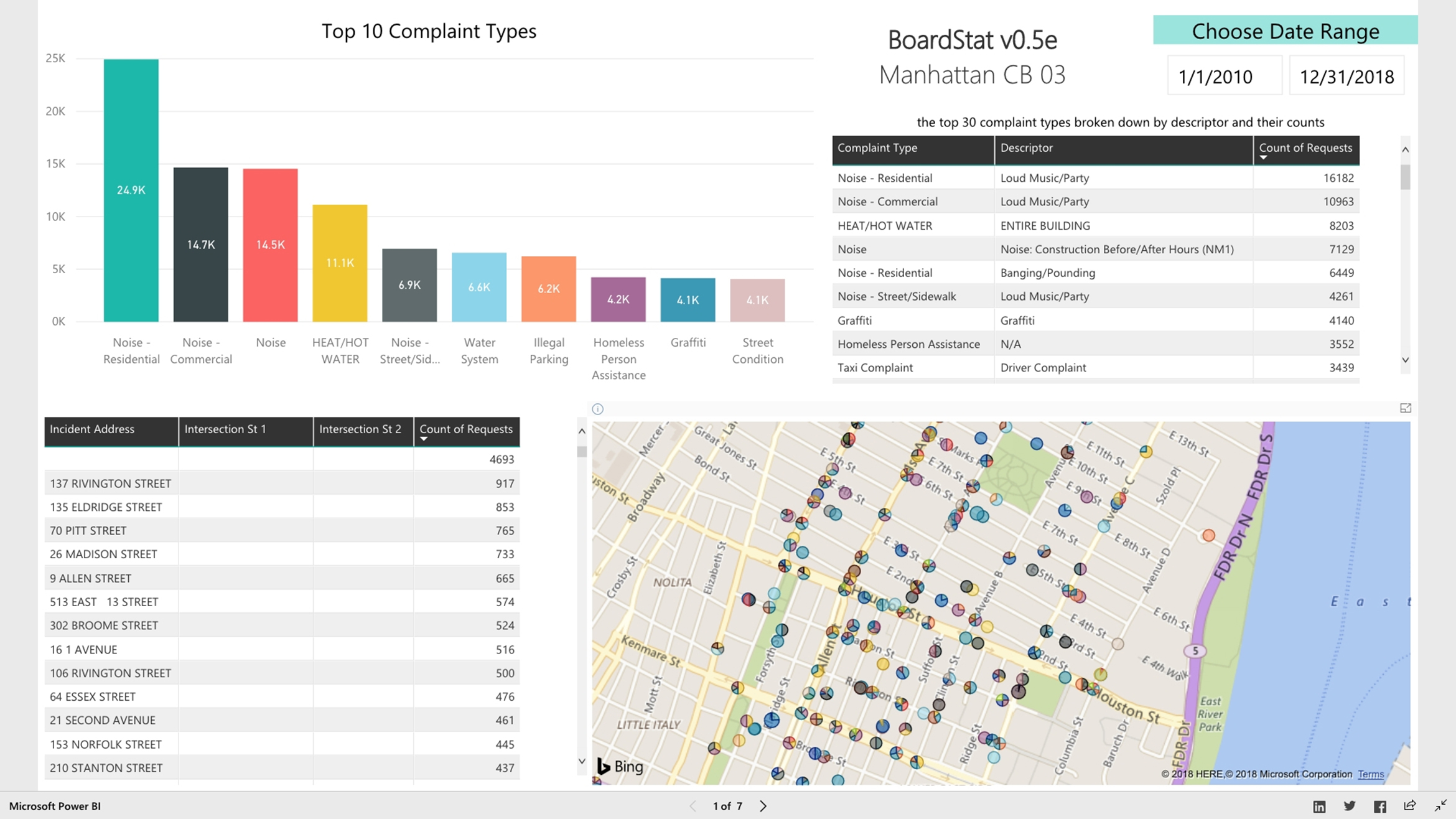Select 9 ALLEN STREET row

(x=282, y=578)
